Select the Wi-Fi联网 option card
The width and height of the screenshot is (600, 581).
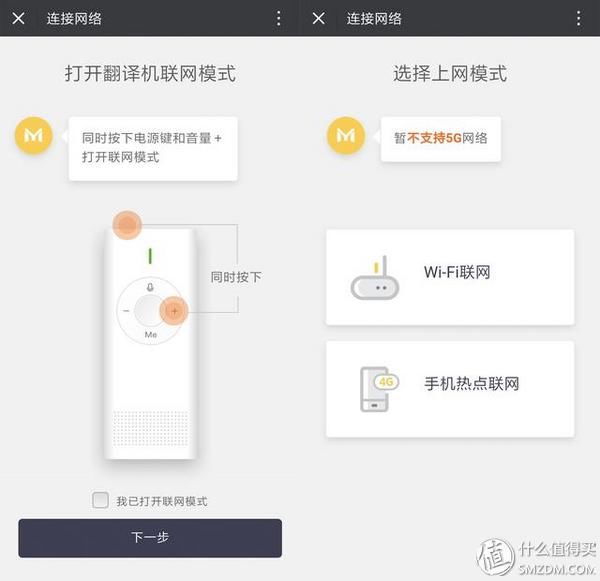[x=450, y=277]
